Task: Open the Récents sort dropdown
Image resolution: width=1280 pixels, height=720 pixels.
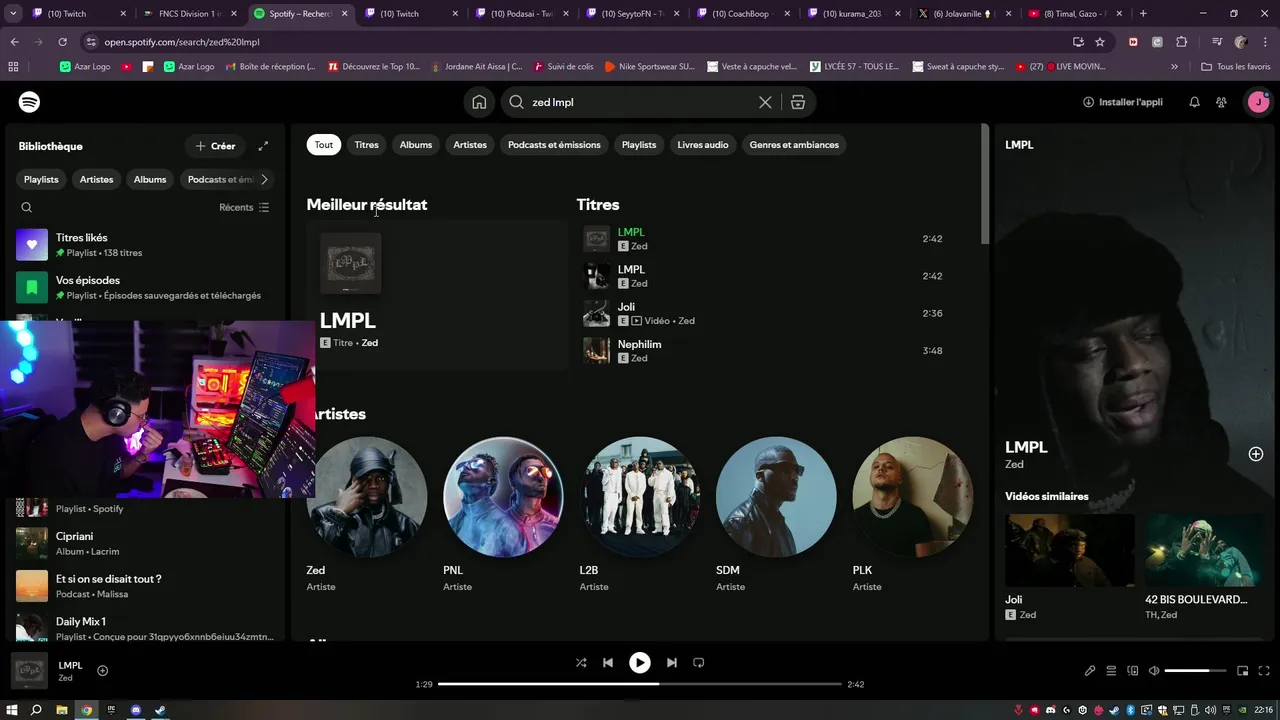Action: point(244,207)
